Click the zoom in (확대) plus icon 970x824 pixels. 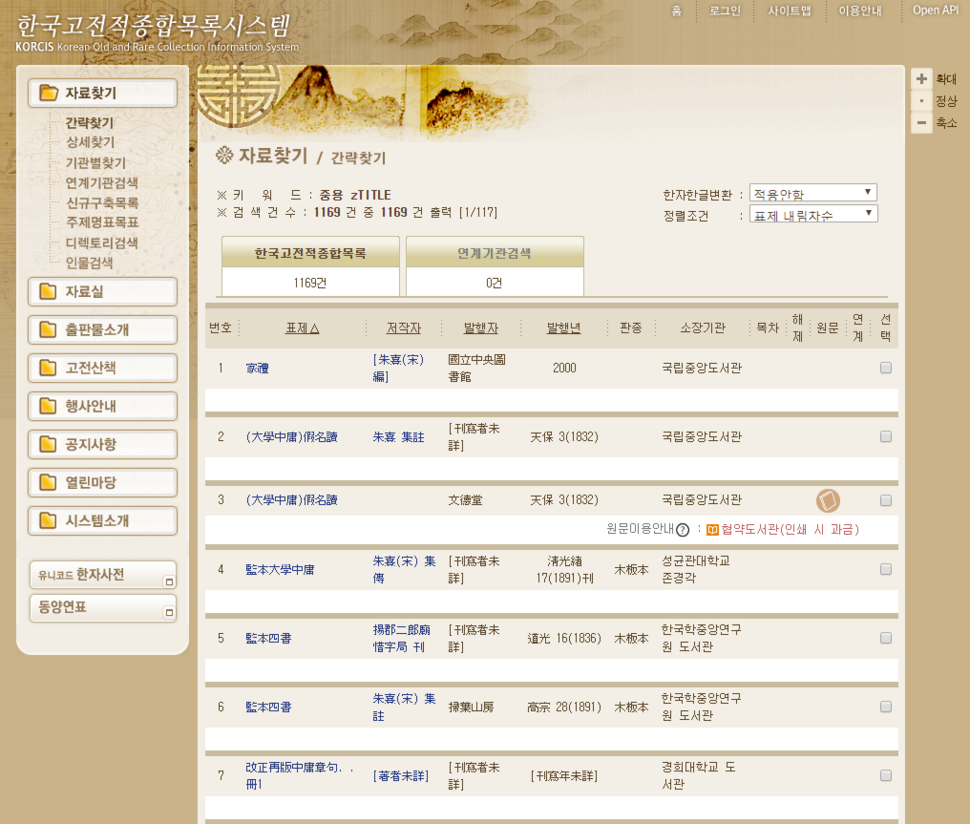(x=921, y=79)
